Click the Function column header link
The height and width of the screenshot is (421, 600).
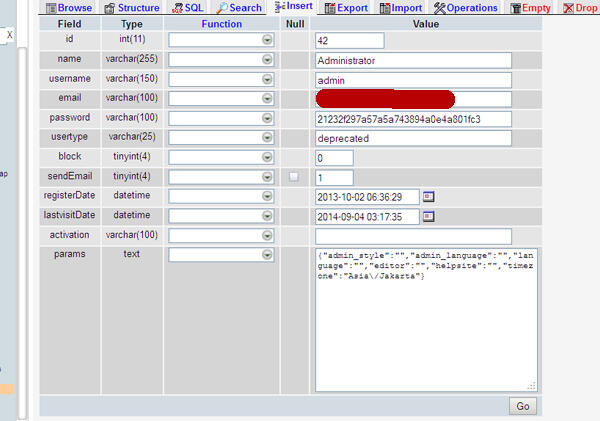[222, 24]
